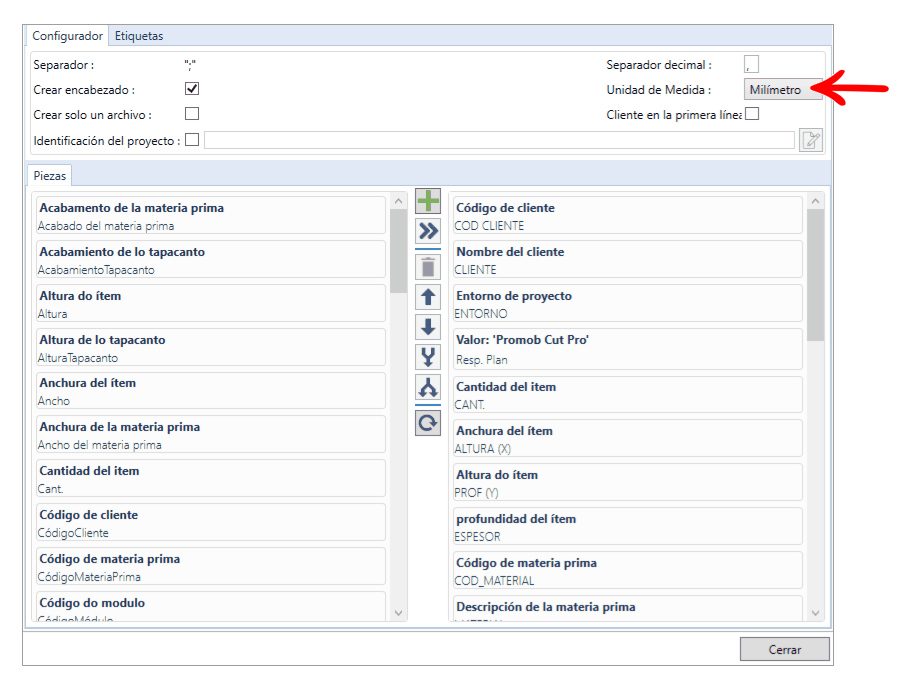Click the edit project identification icon
The image size is (923, 695).
811,140
